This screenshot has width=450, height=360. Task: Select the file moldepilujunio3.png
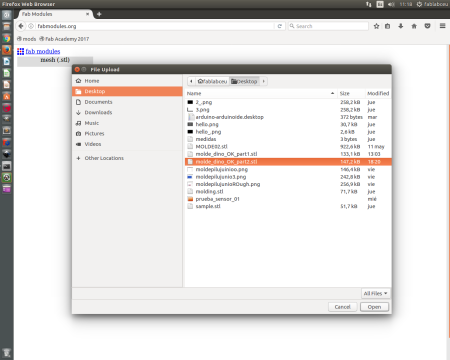point(288,177)
